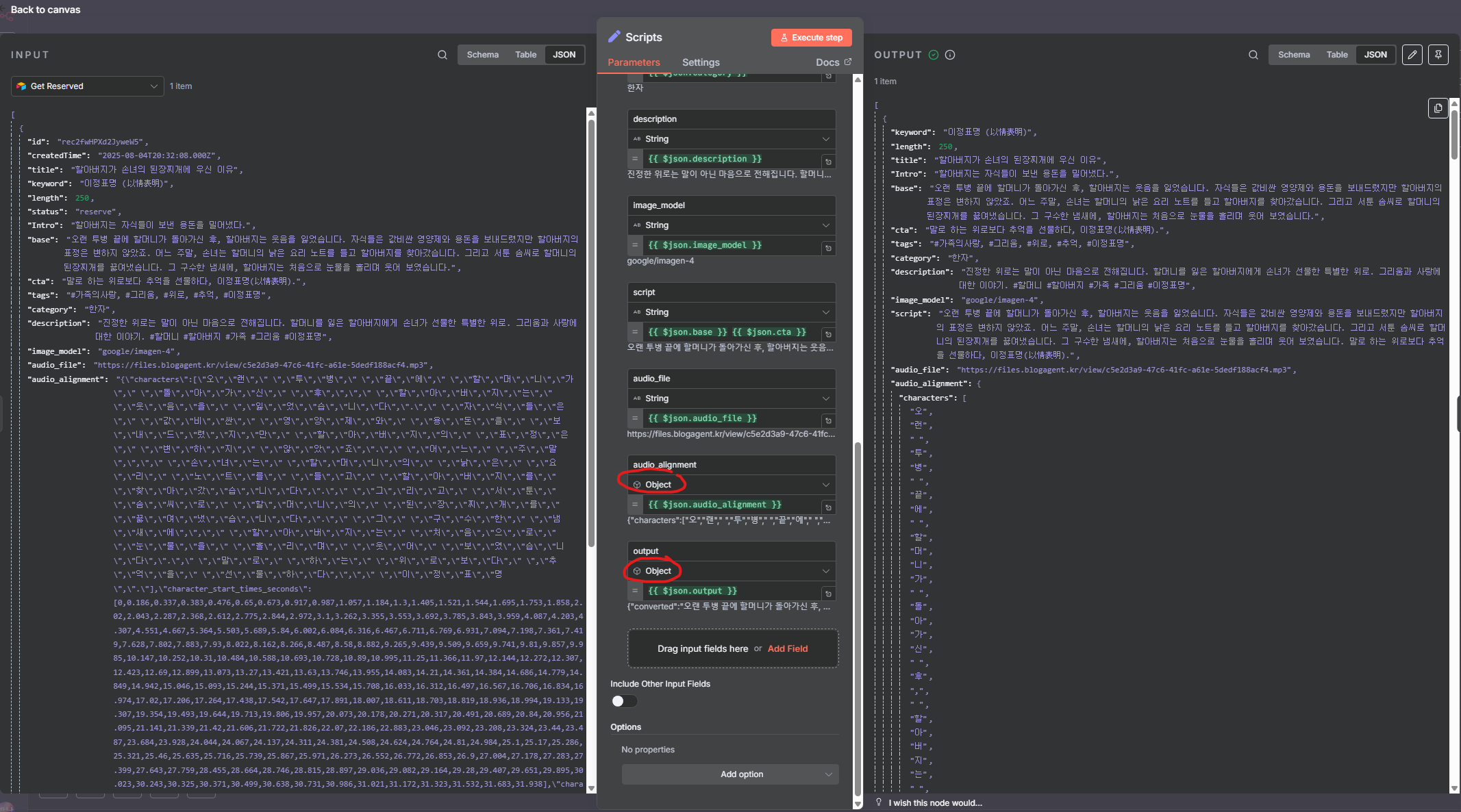Switch to the Settings tab

click(x=701, y=62)
